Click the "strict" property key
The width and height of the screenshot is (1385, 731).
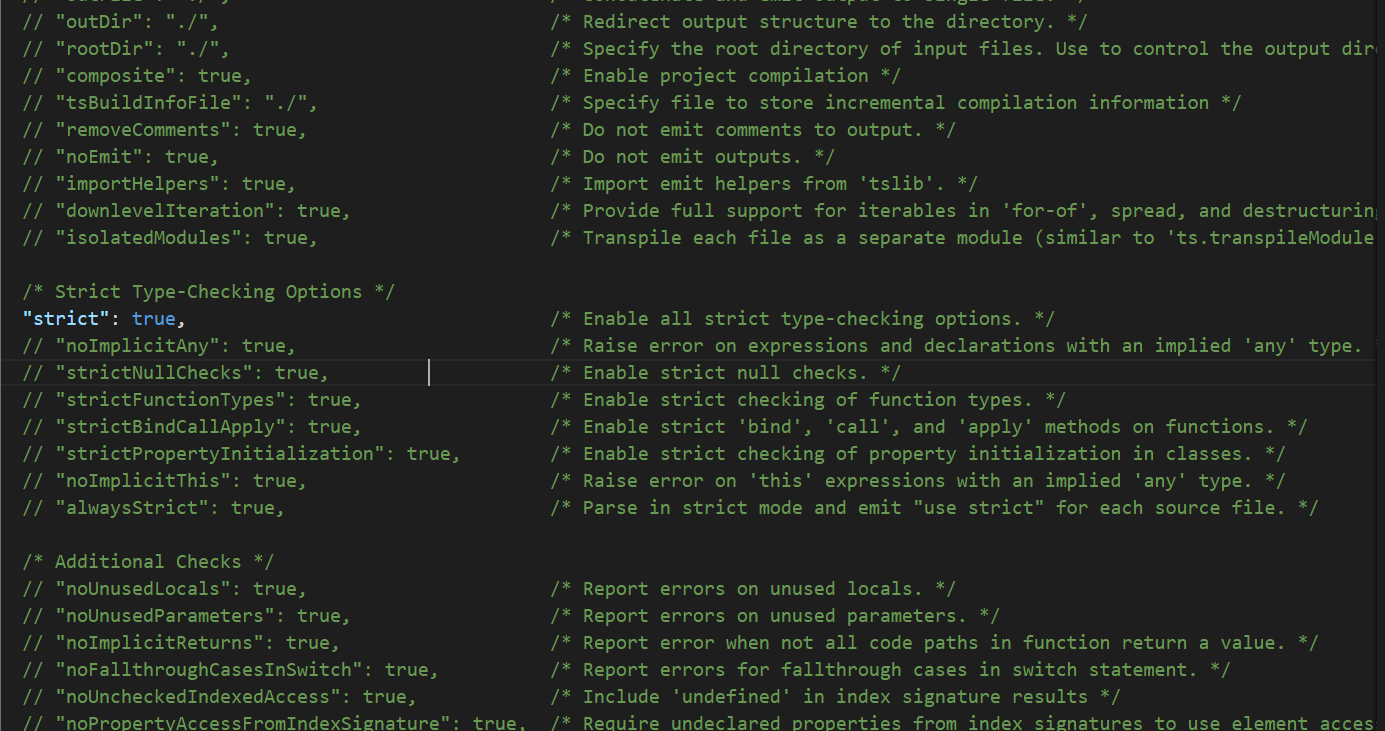67,319
